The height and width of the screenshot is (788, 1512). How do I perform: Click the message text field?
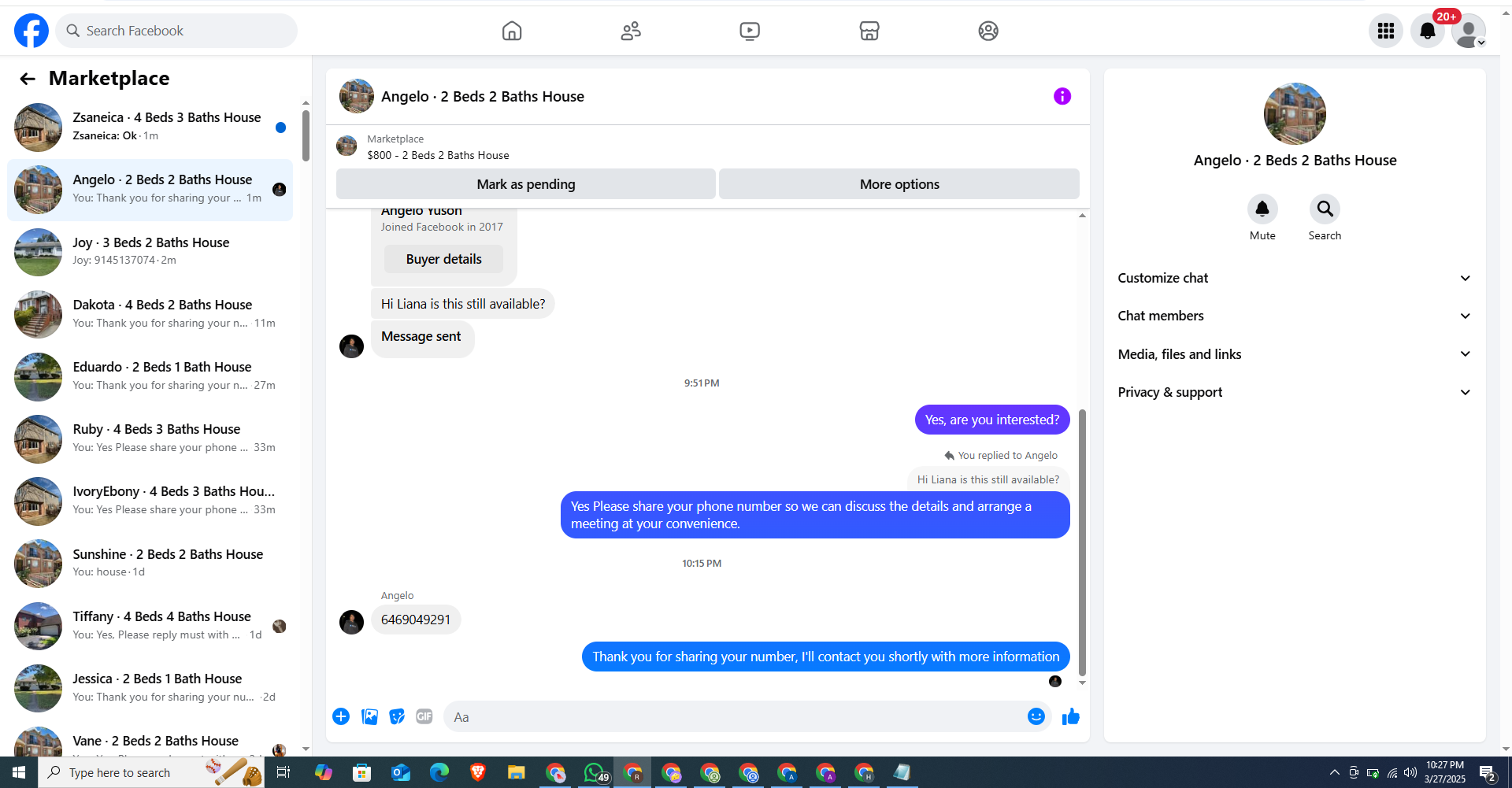(734, 716)
